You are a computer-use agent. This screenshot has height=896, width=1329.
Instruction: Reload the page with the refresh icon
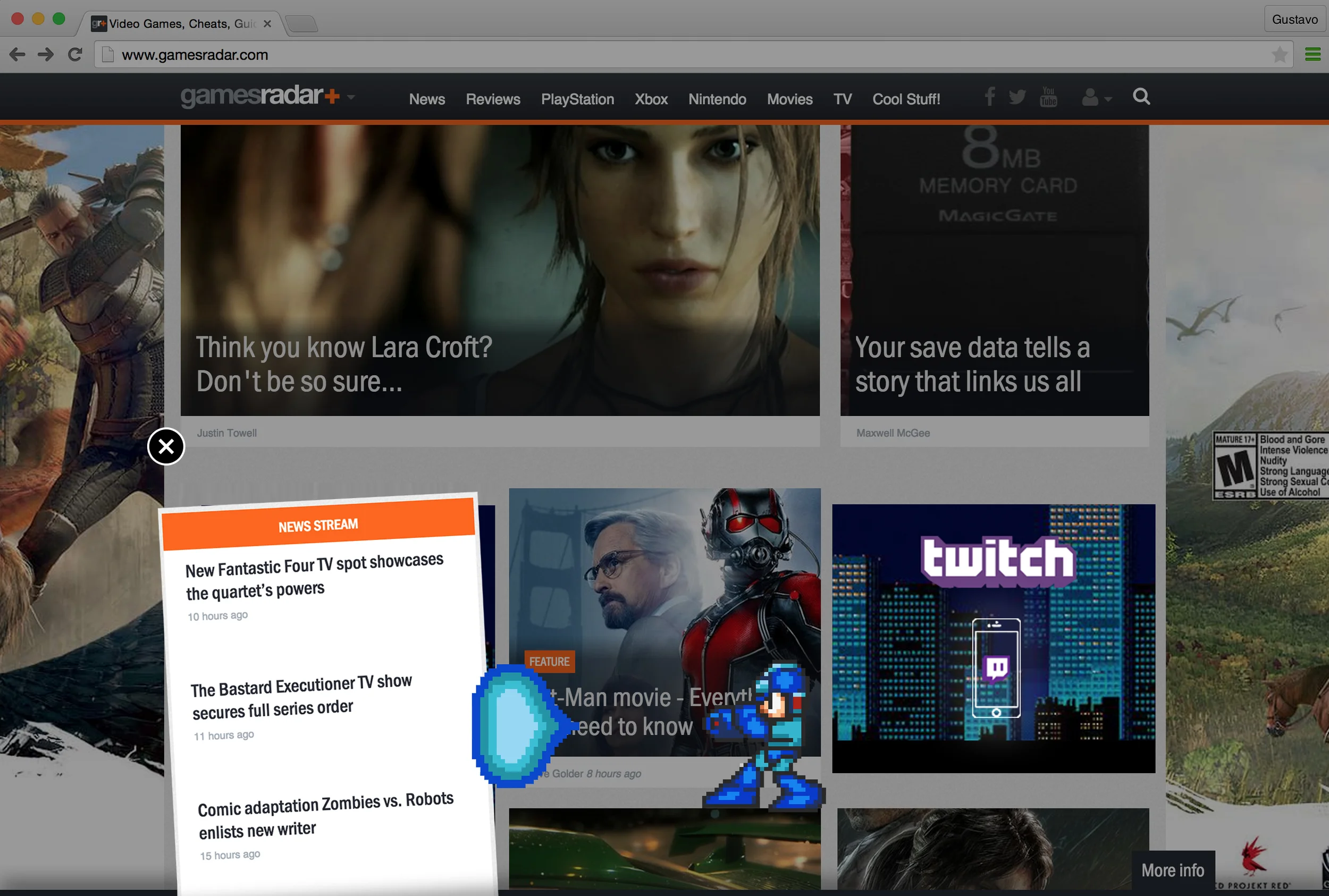click(x=75, y=55)
